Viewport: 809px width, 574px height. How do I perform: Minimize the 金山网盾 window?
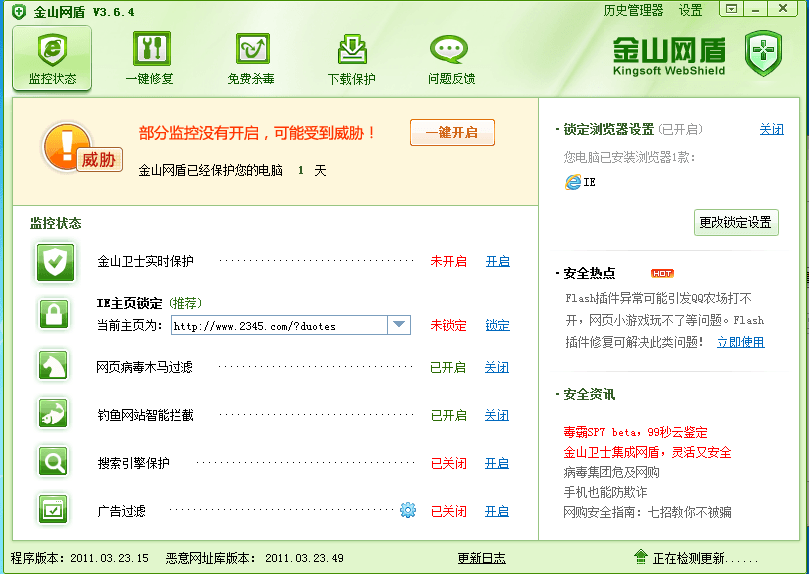coord(756,9)
